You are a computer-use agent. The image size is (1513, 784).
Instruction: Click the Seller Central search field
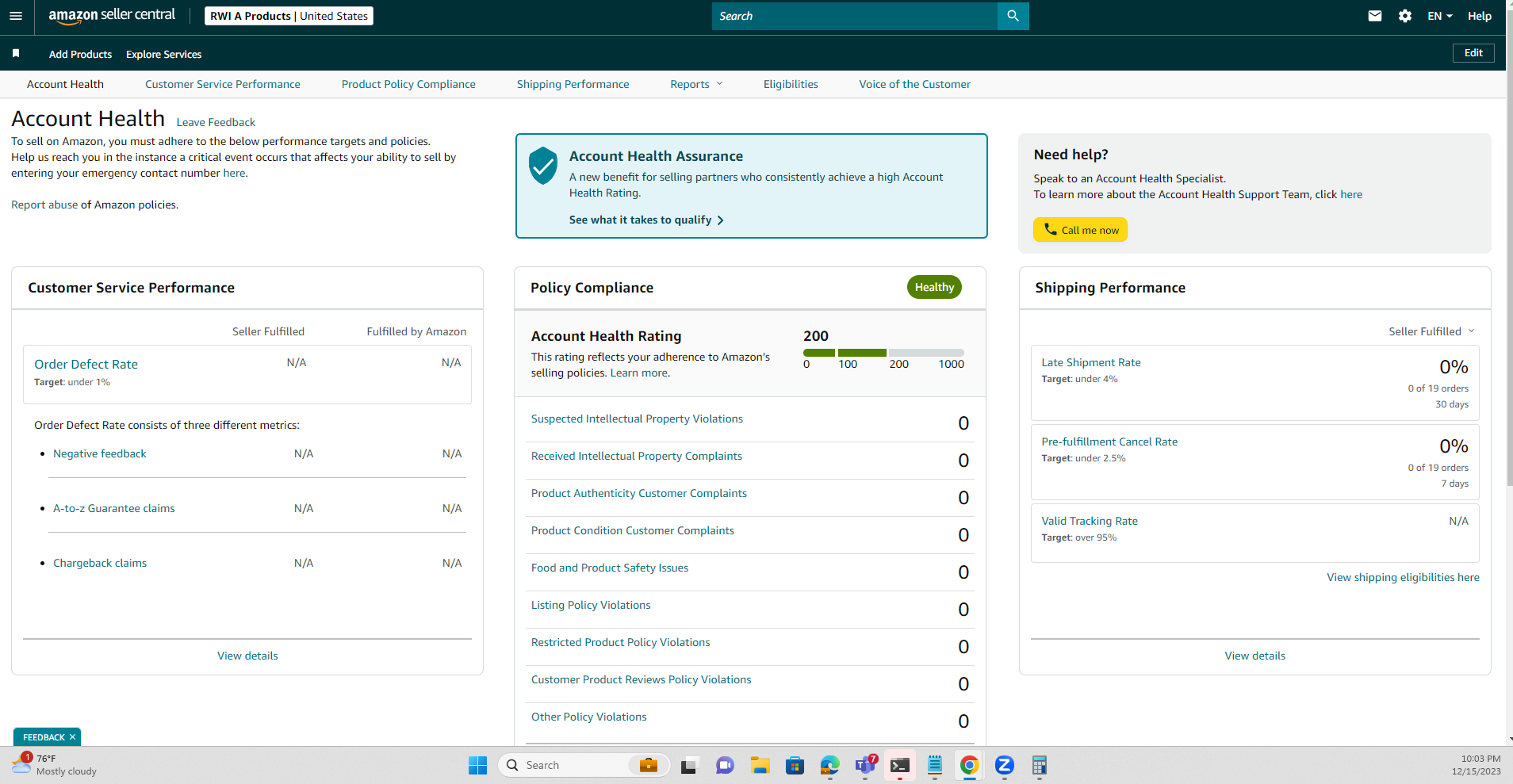pyautogui.click(x=854, y=16)
